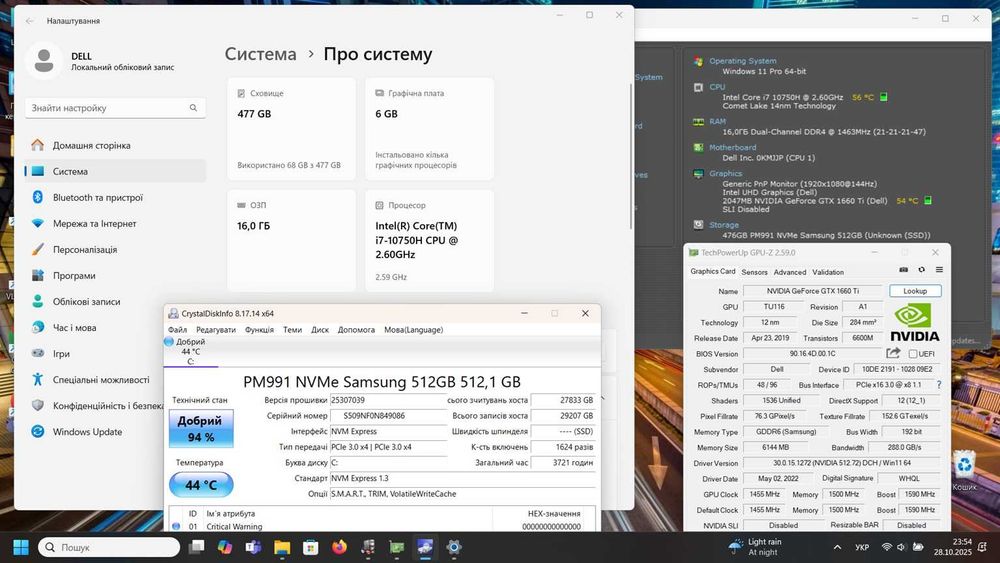Open the Функція menu in CrystalDiskInfo
Image resolution: width=1000 pixels, height=563 pixels.
[259, 330]
